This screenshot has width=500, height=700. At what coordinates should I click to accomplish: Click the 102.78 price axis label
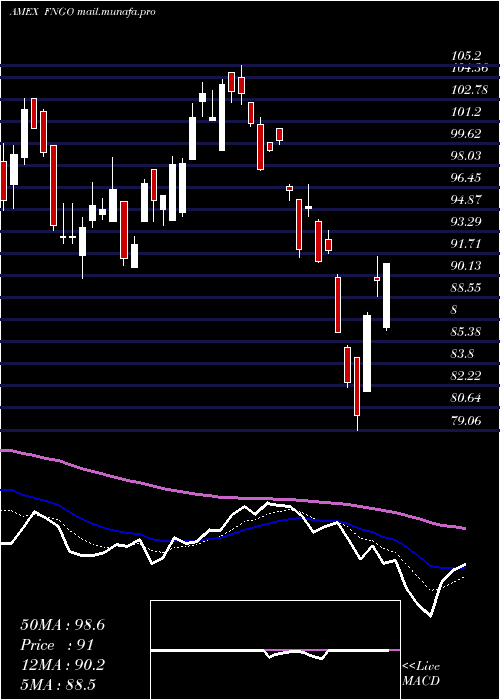(x=469, y=90)
